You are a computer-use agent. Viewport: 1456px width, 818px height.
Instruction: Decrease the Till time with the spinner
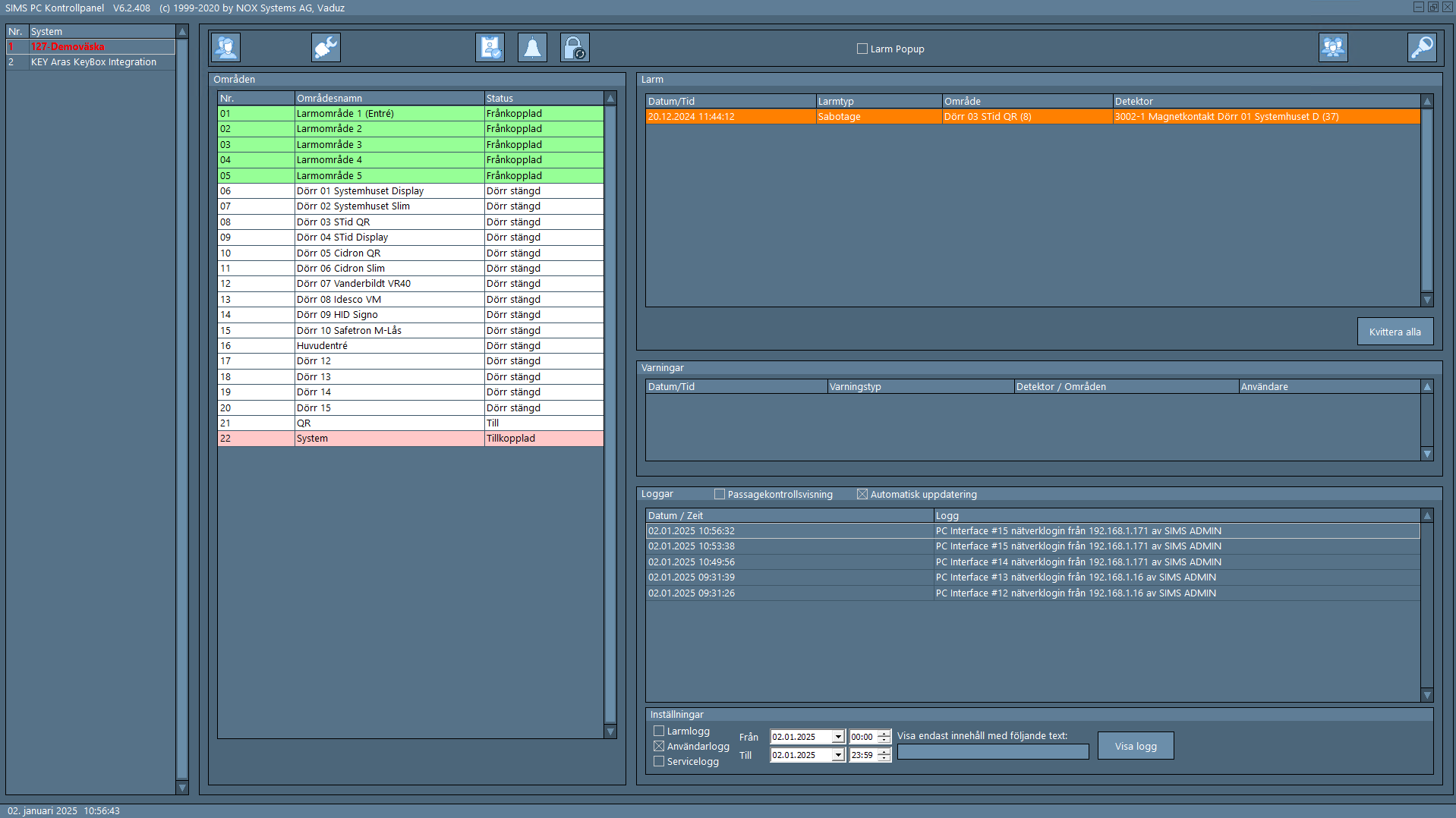click(884, 758)
